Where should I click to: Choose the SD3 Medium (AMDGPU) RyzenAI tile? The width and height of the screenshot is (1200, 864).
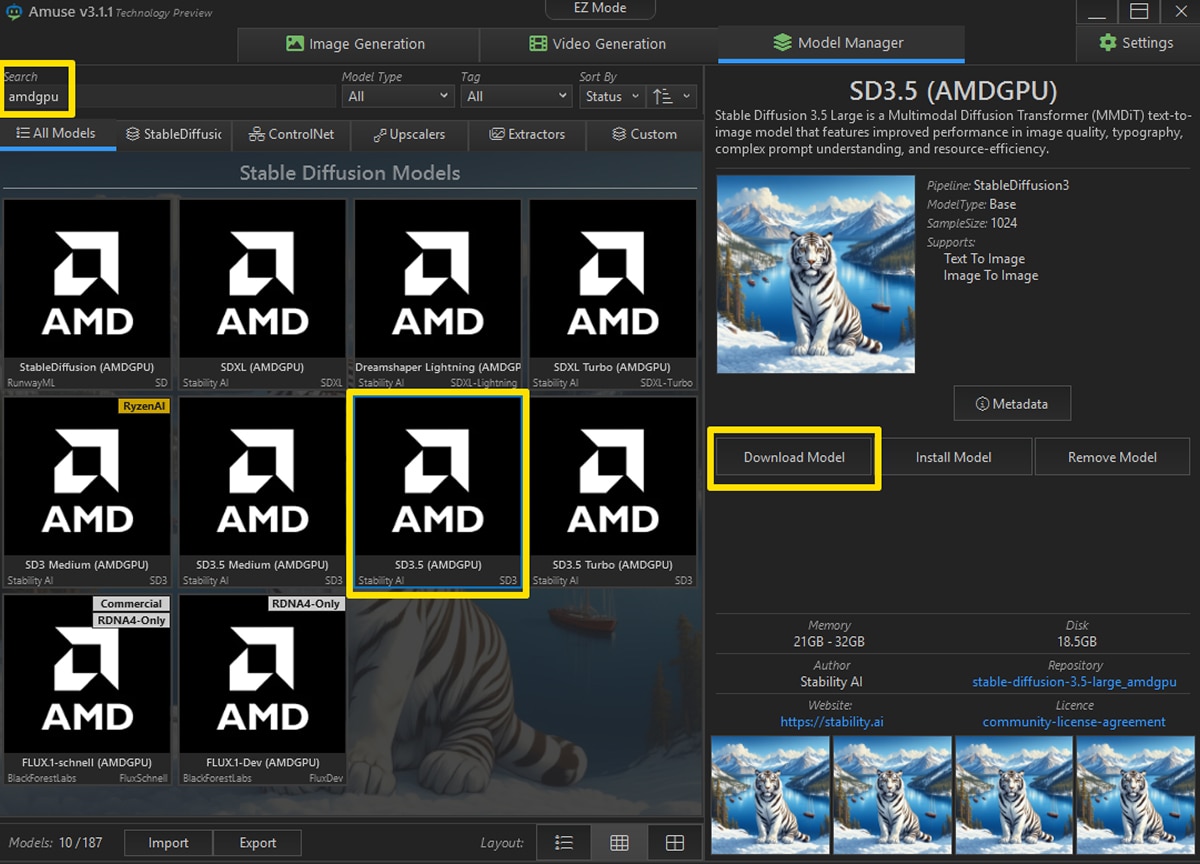pos(87,491)
